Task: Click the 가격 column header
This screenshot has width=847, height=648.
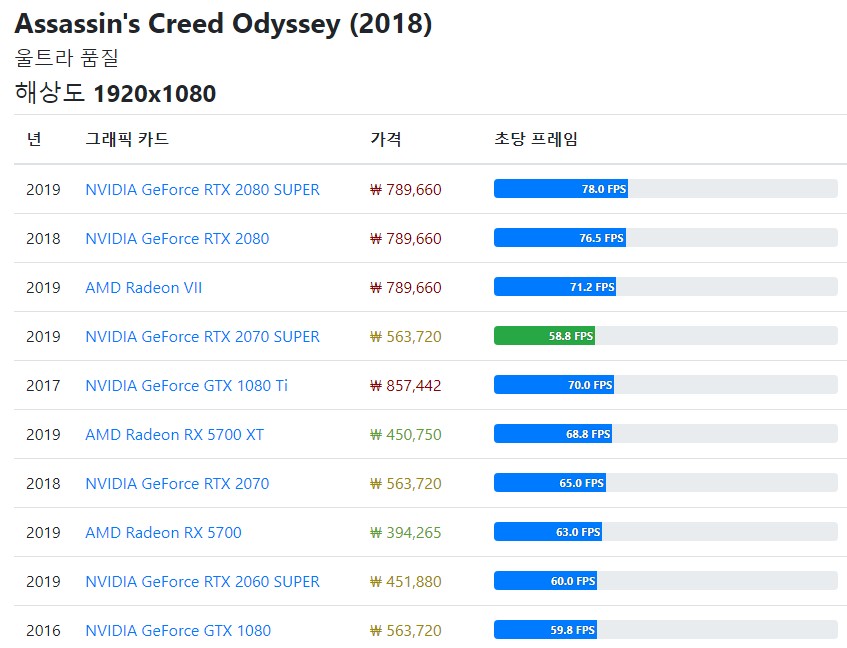Action: (386, 139)
